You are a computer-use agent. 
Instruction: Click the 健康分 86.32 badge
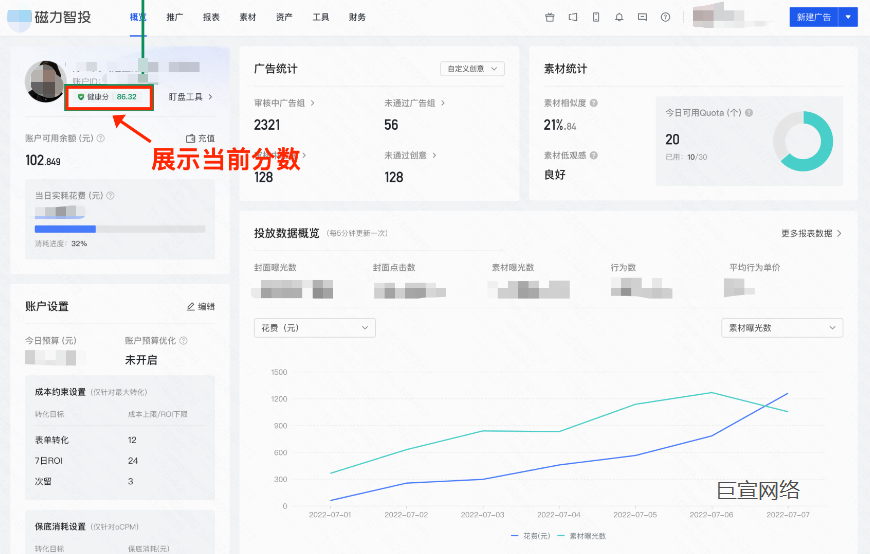(x=109, y=97)
